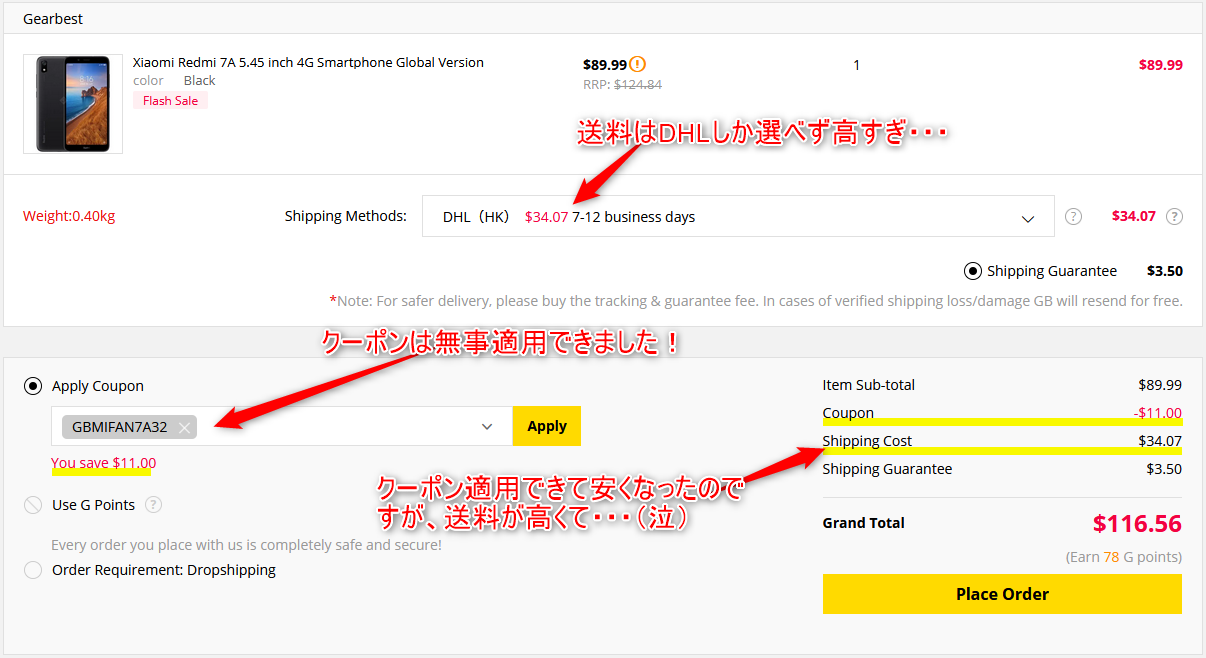Remove coupon GBMIFAN7A32 with the X icon
Image resolution: width=1206 pixels, height=658 pixels.
pyautogui.click(x=184, y=427)
